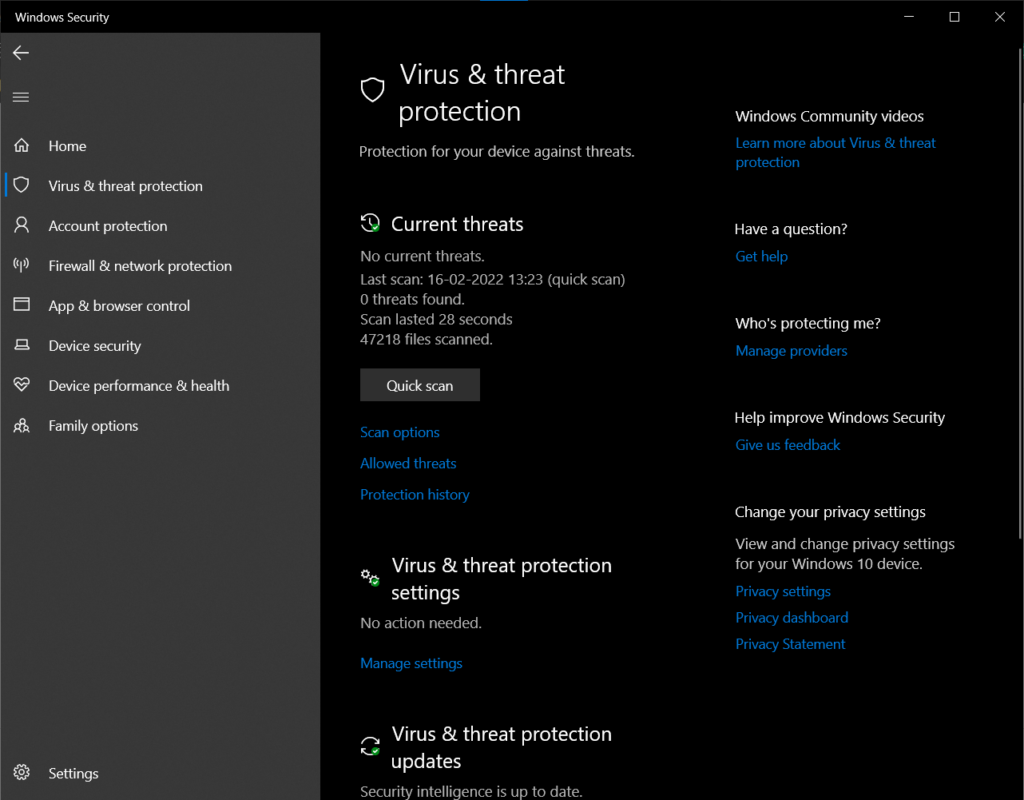Click the protection updates refresh icon

[x=370, y=746]
